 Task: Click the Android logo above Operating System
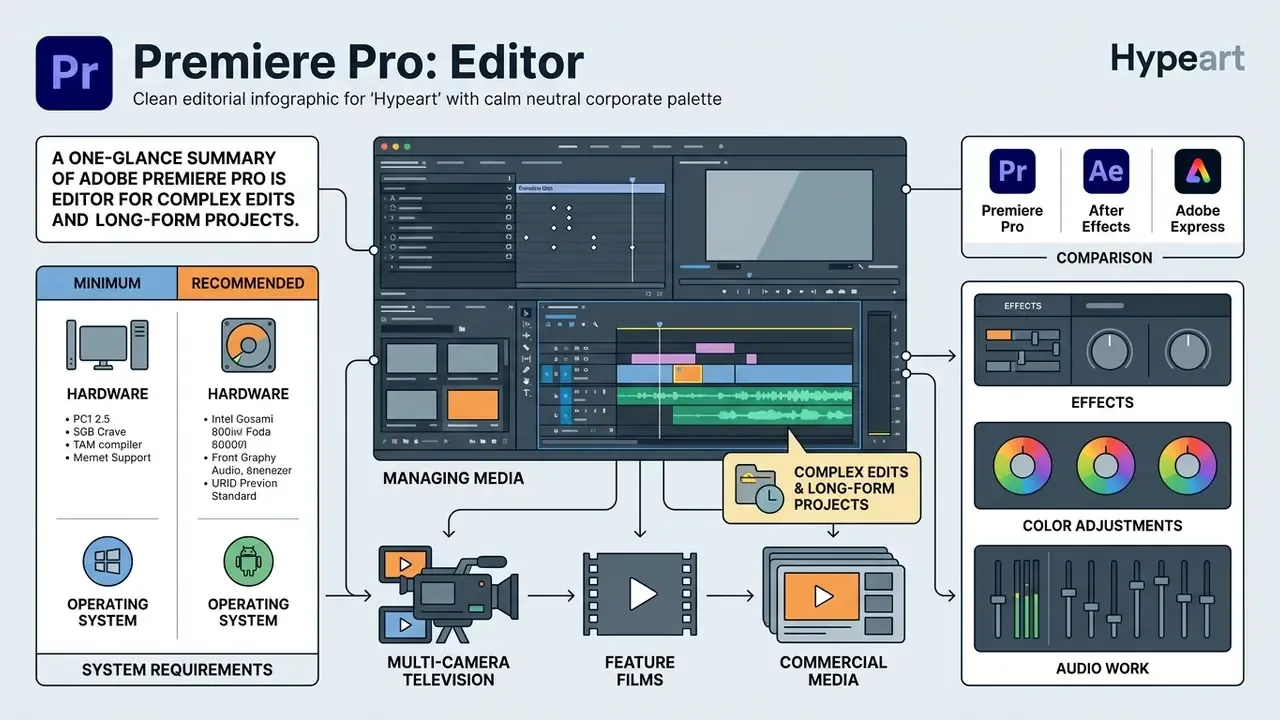[248, 562]
